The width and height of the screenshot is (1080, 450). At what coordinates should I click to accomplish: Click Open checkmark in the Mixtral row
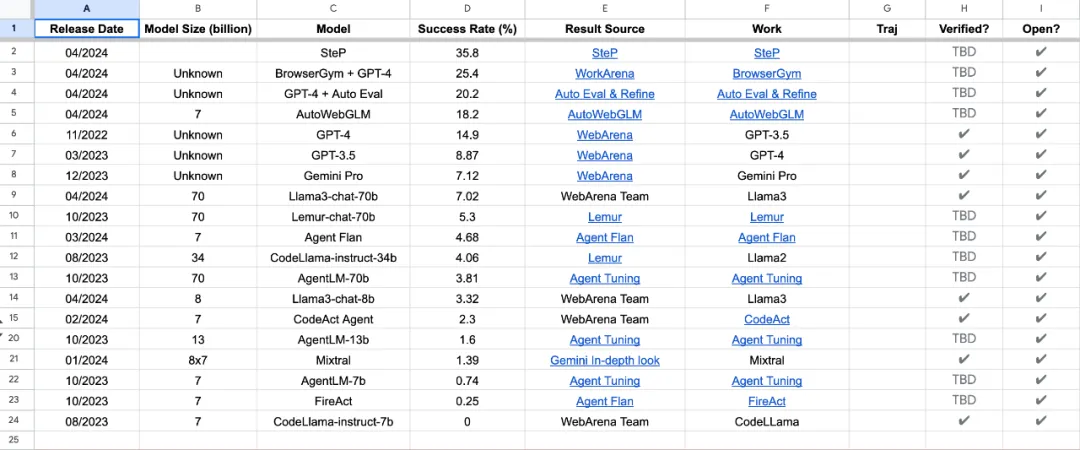pyautogui.click(x=1041, y=359)
